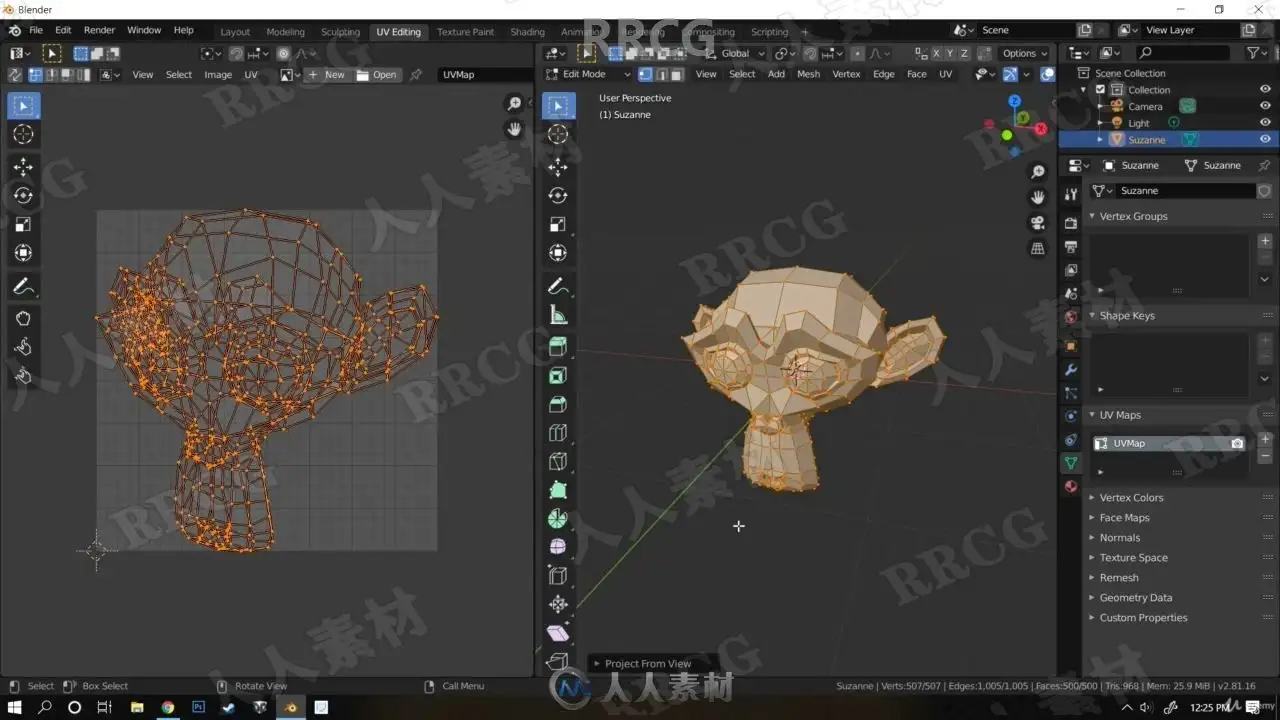Open Modifier properties wrench tab

(1071, 369)
